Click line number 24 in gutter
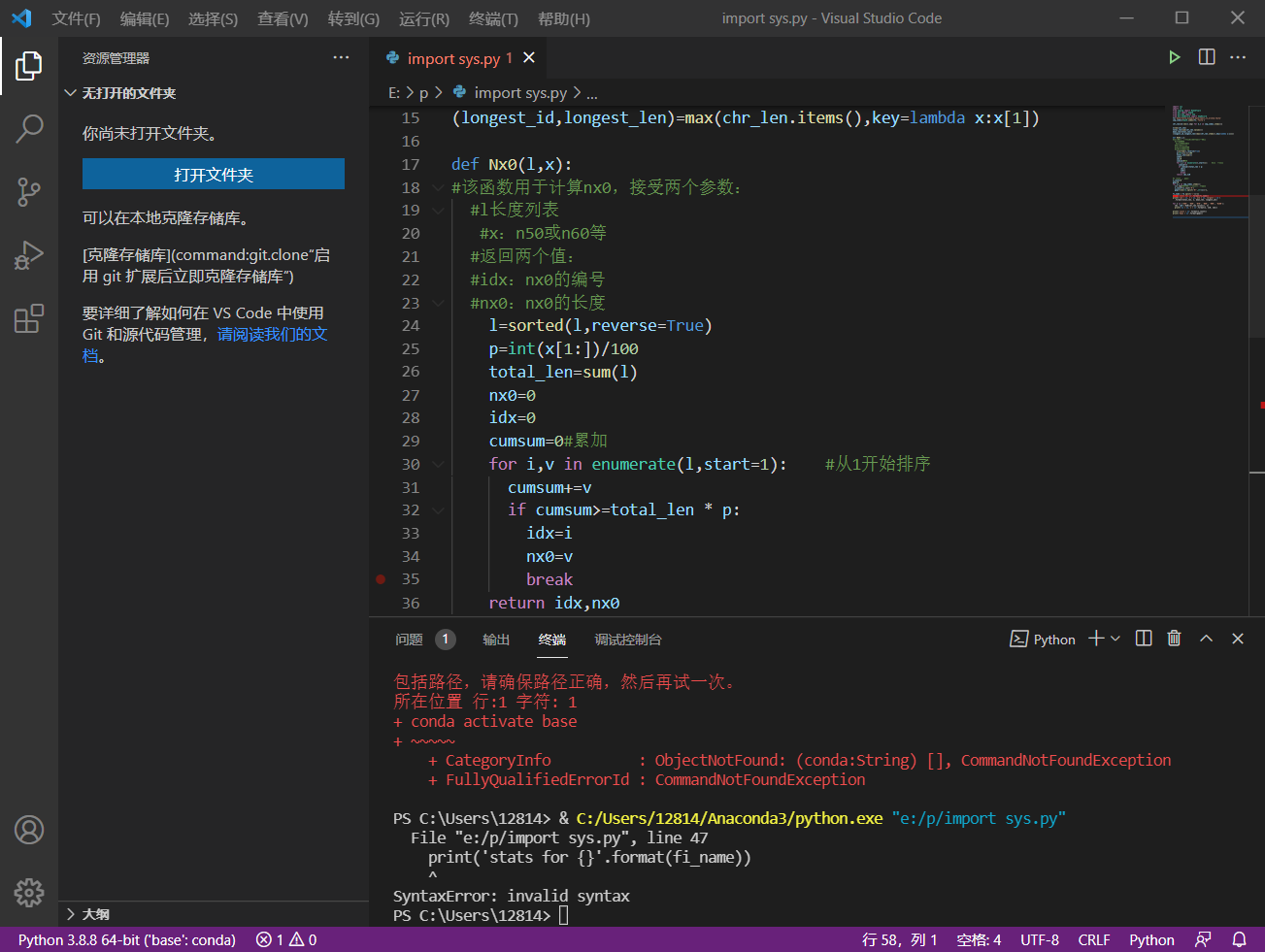Image resolution: width=1265 pixels, height=952 pixels. point(411,326)
